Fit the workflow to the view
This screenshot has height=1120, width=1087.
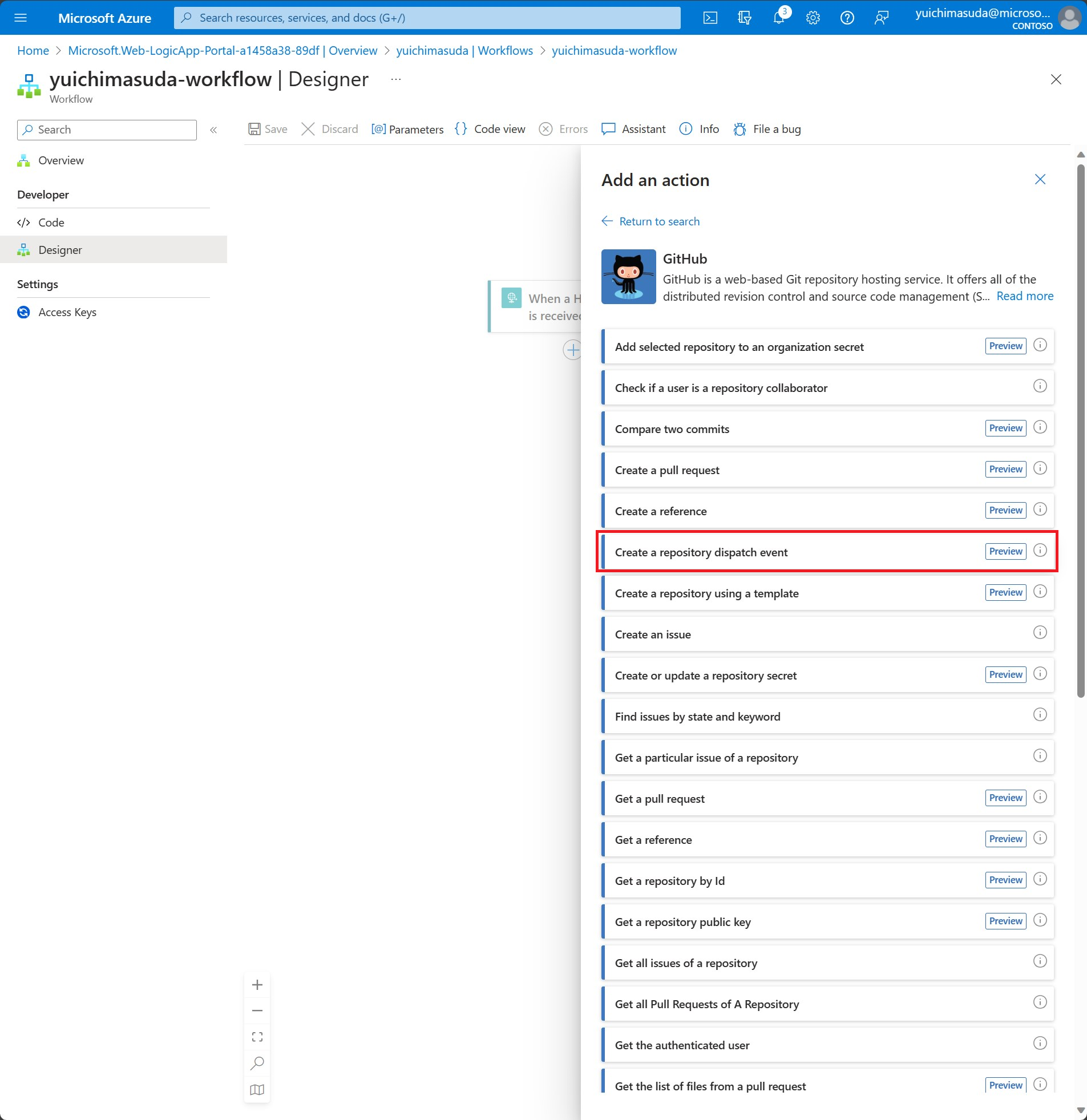(x=257, y=1037)
